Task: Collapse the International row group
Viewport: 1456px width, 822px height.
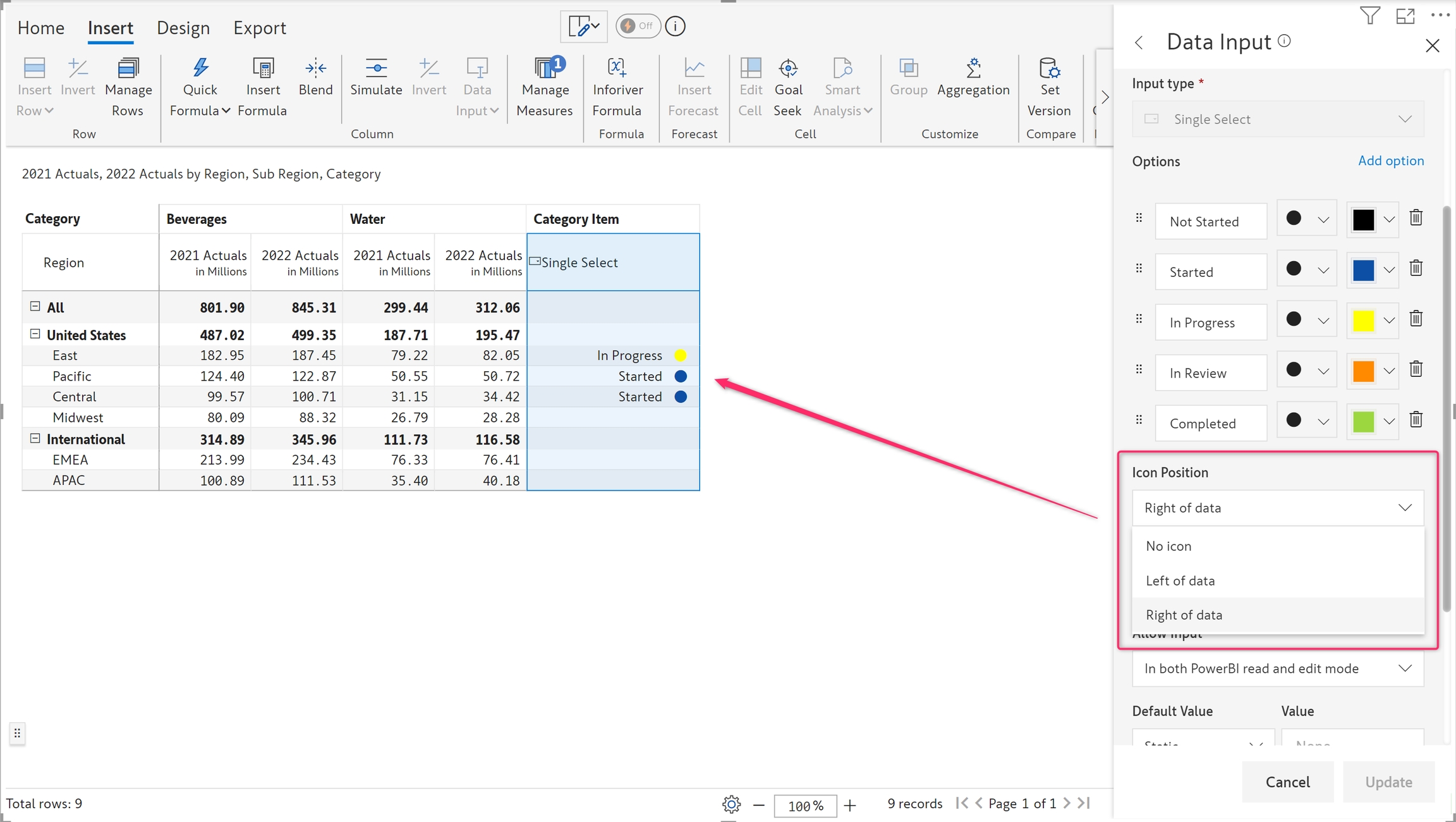Action: (35, 438)
